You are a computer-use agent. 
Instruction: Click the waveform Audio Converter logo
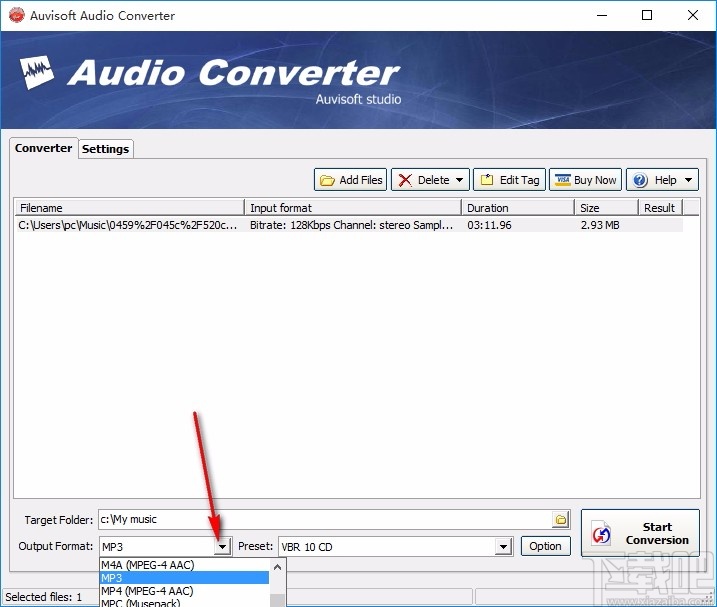[x=37, y=72]
